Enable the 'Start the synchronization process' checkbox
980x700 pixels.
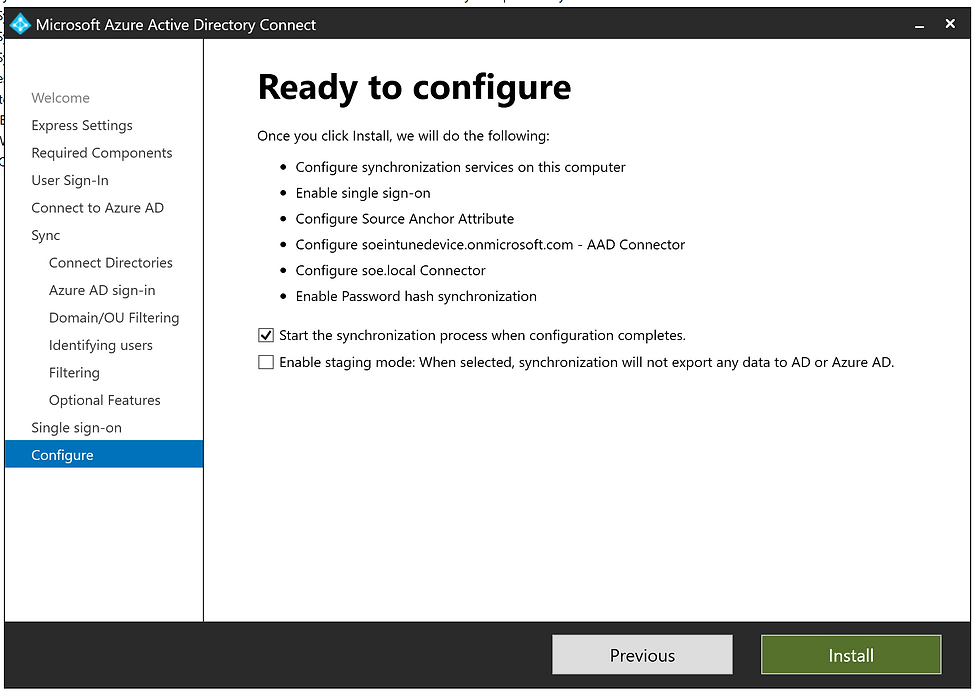(x=266, y=336)
